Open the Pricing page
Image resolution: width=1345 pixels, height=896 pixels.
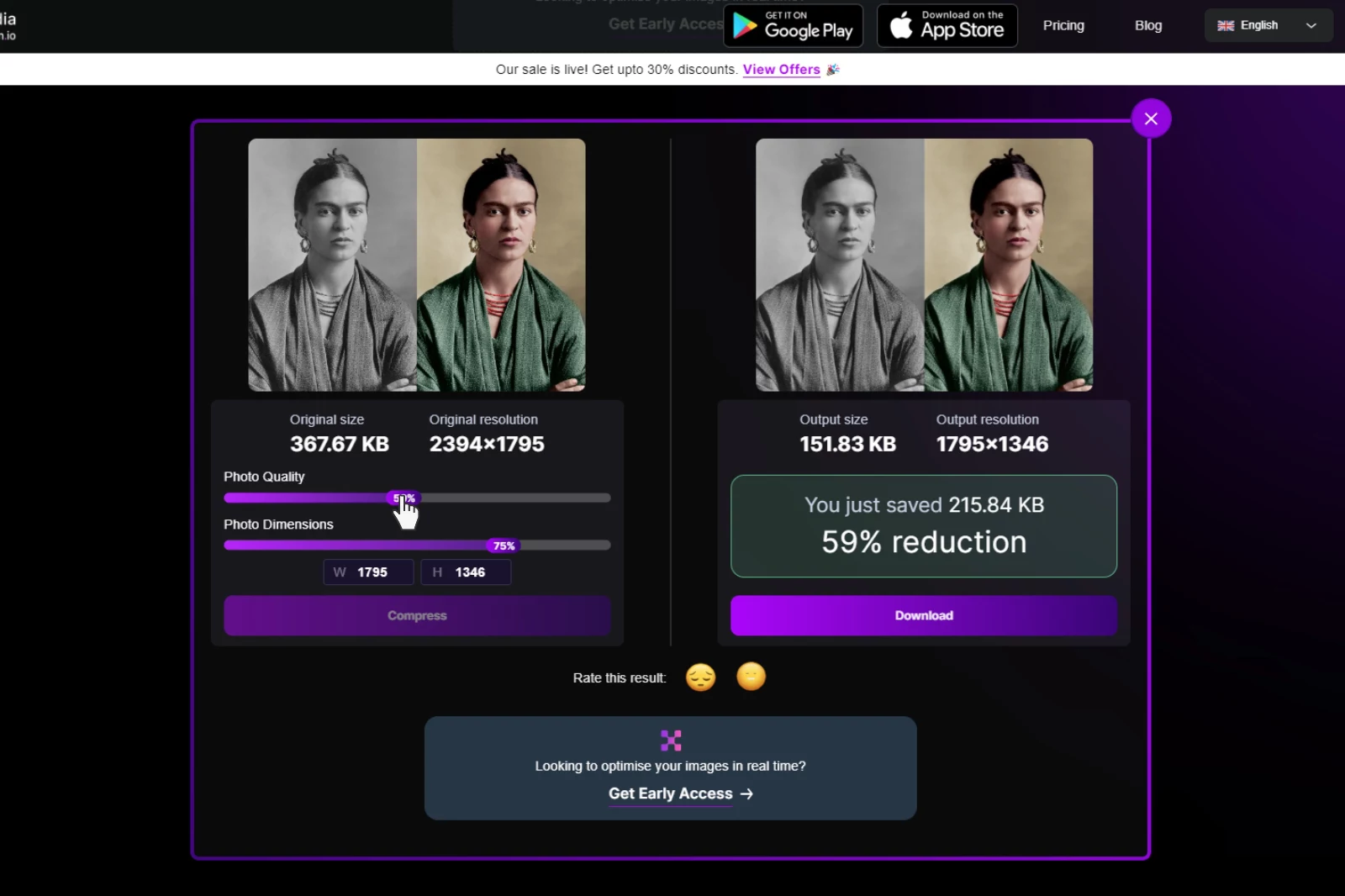point(1063,26)
